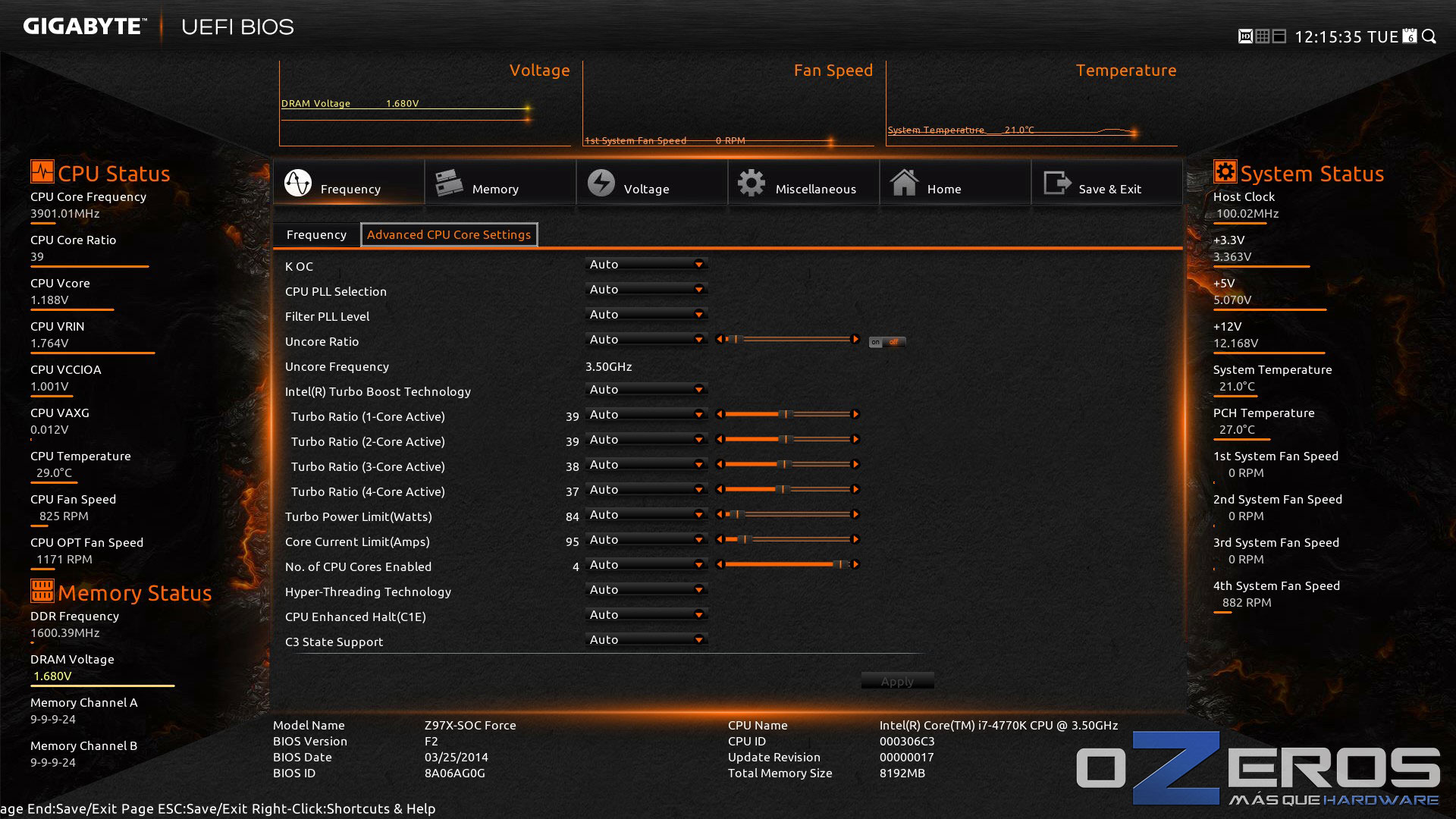
Task: Open the C3 State Support dropdown
Action: [646, 639]
